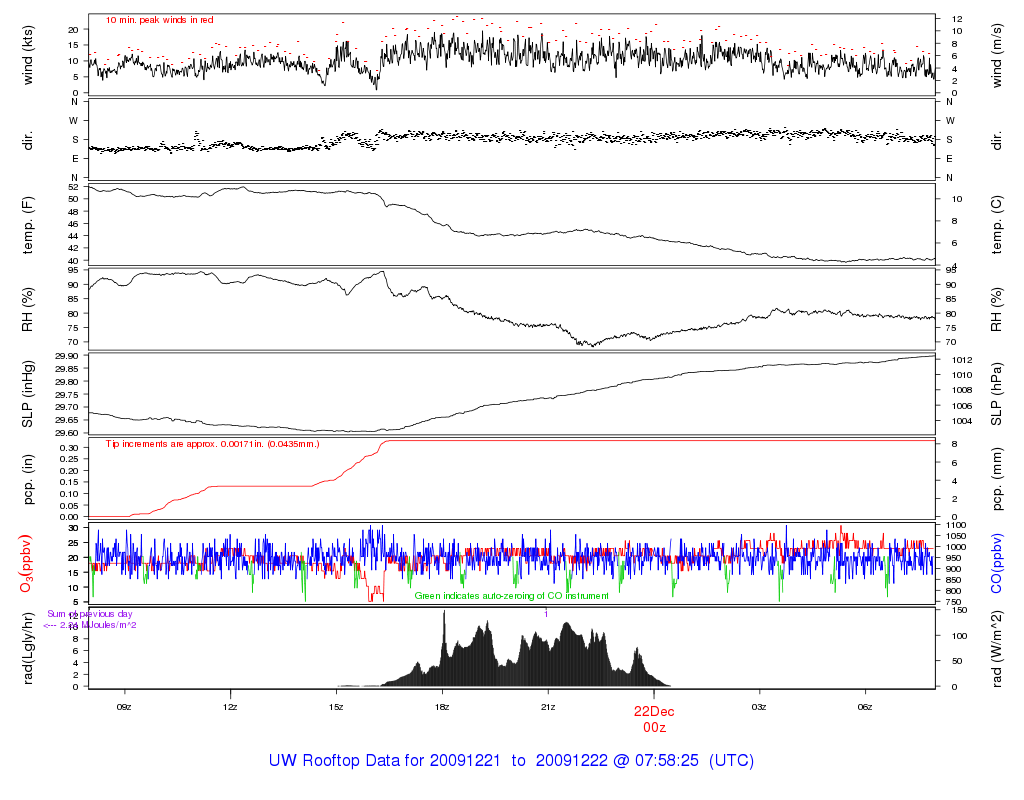The width and height of the screenshot is (1024, 800).
Task: Click the green auto-zeroing CO instrument note
Action: [511, 596]
